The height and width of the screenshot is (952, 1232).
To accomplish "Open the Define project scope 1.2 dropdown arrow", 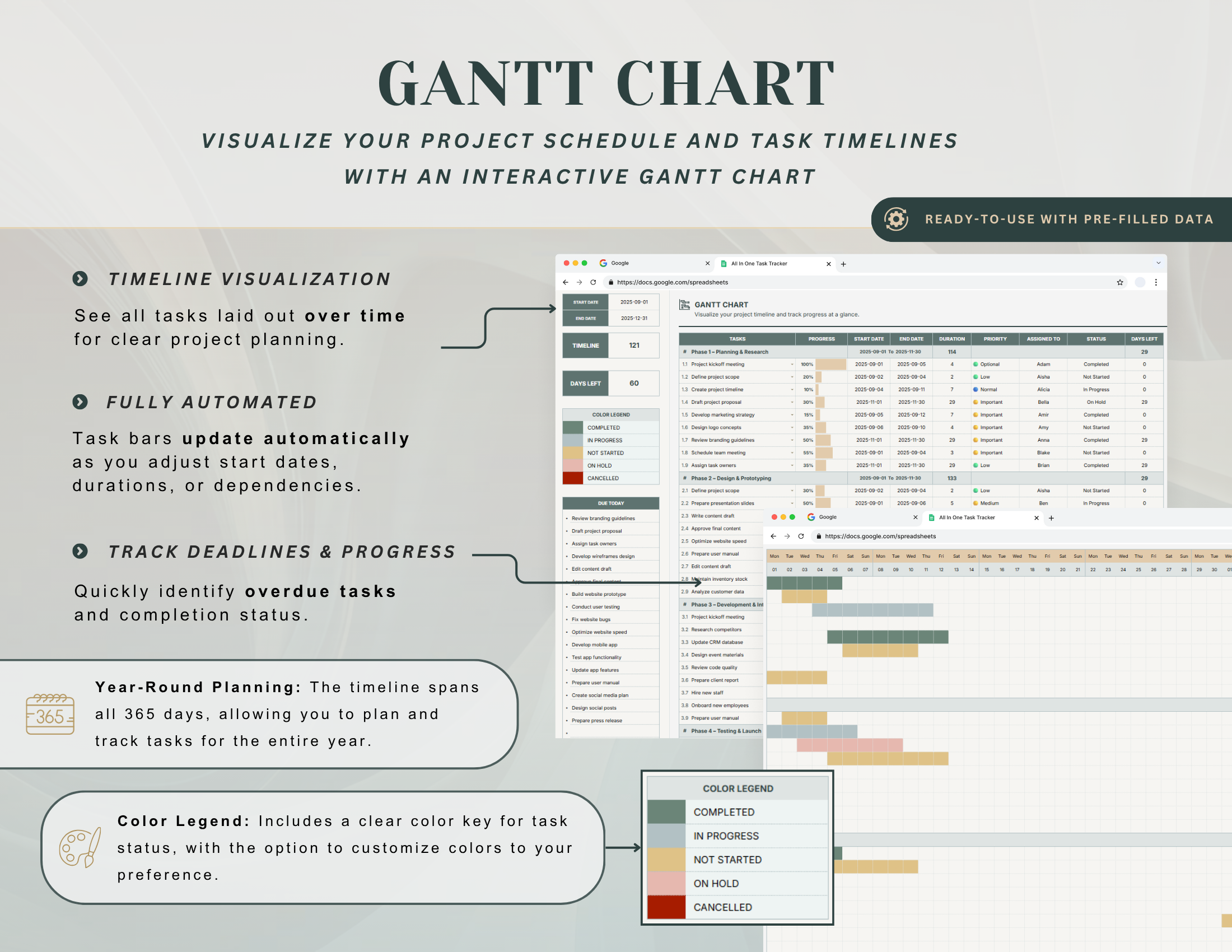I will [792, 377].
